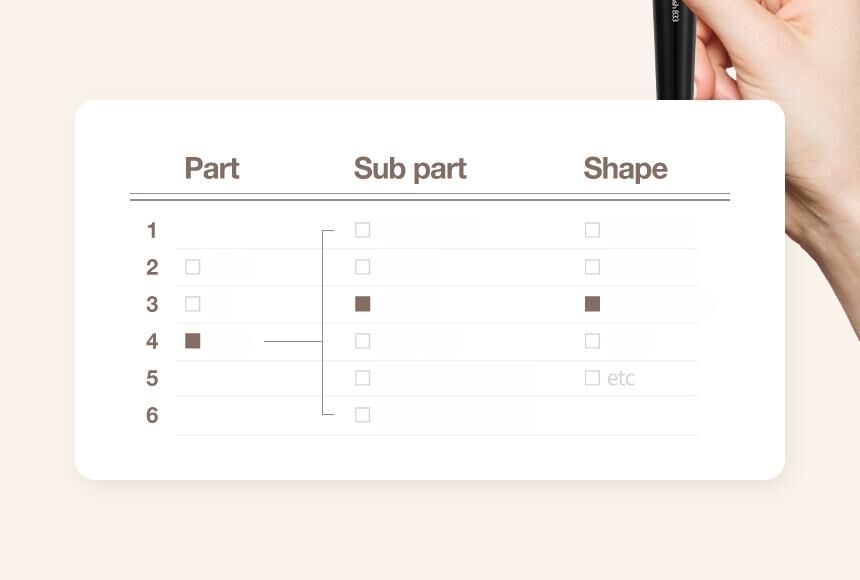This screenshot has width=860, height=580.
Task: Click the black brush handle
Action: [675, 45]
